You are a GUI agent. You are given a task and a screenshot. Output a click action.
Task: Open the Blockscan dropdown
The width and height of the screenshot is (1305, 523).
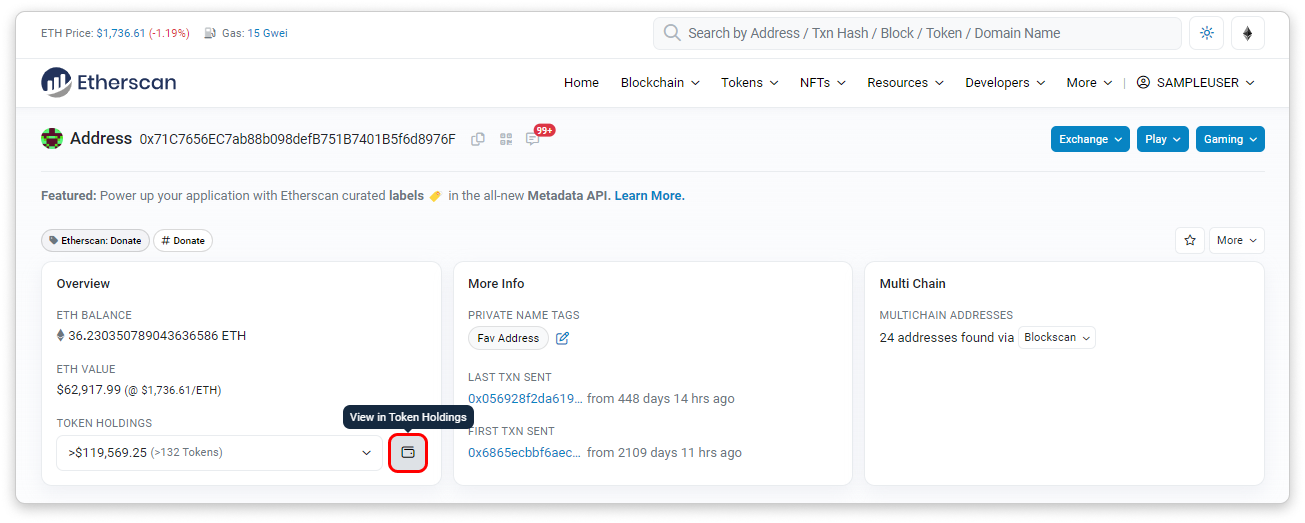(x=1056, y=338)
